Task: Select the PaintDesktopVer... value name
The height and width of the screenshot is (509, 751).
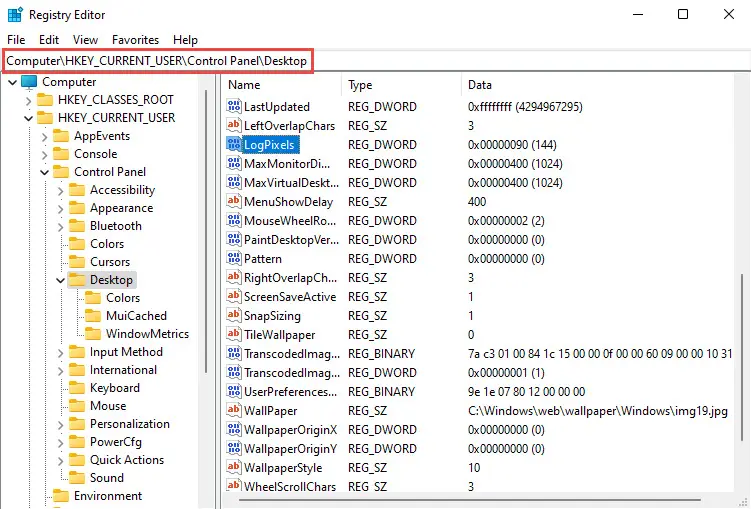Action: (291, 239)
